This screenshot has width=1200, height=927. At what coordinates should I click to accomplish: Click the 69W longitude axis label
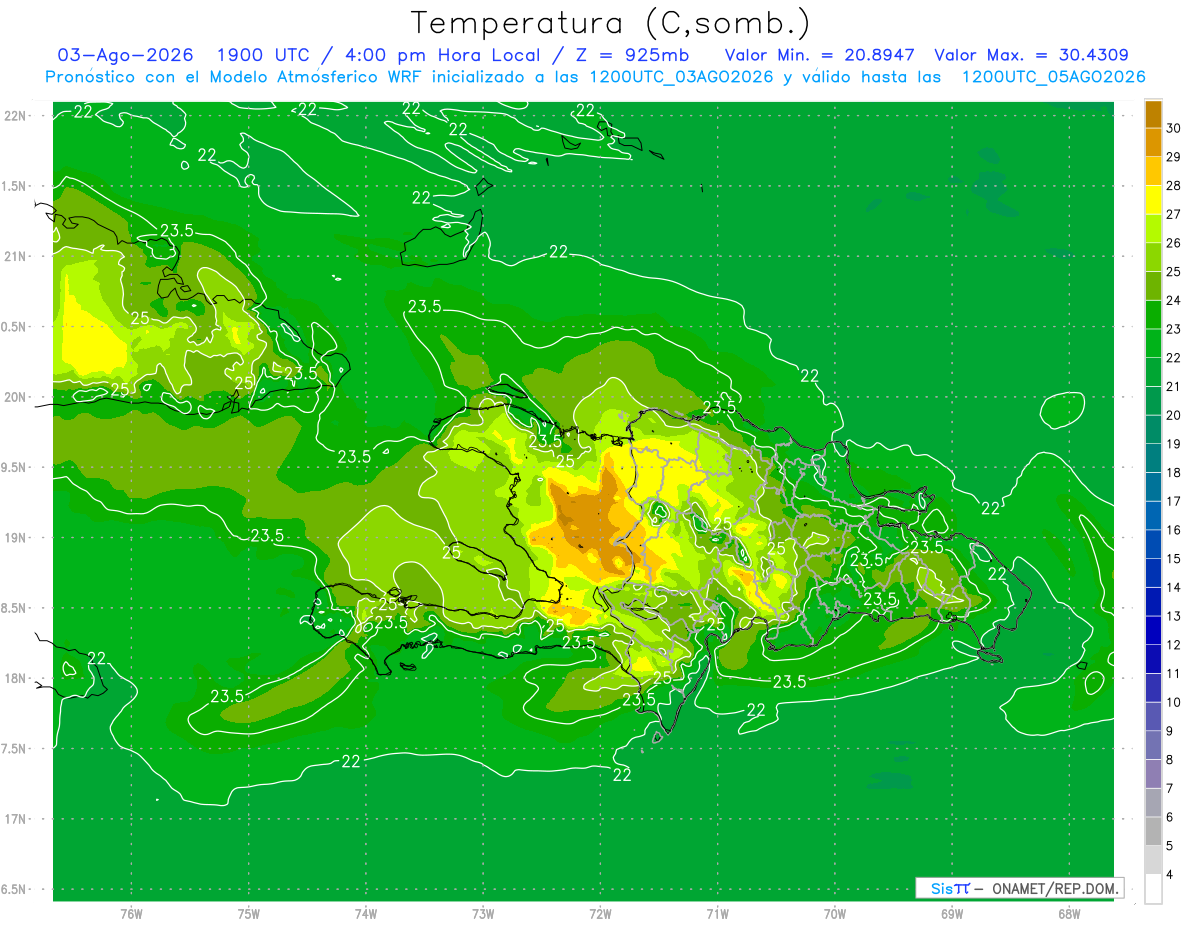[x=951, y=913]
